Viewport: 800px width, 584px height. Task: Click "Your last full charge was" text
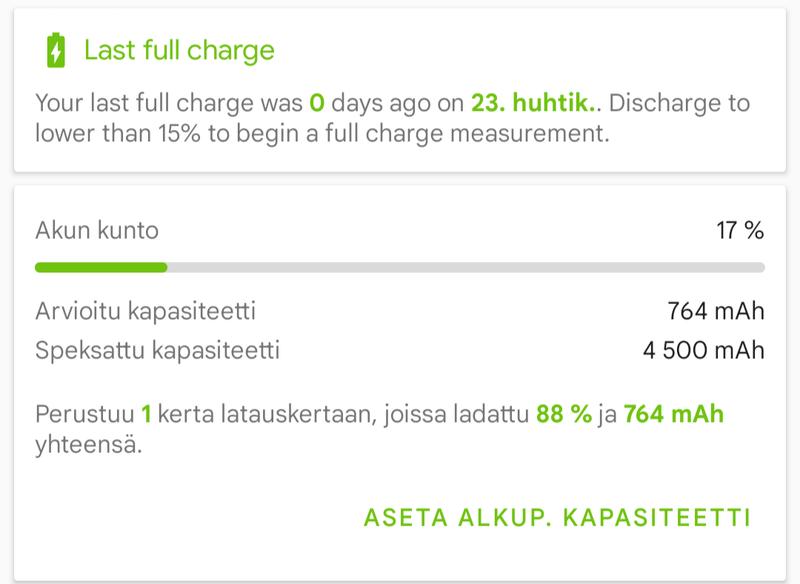pos(168,104)
